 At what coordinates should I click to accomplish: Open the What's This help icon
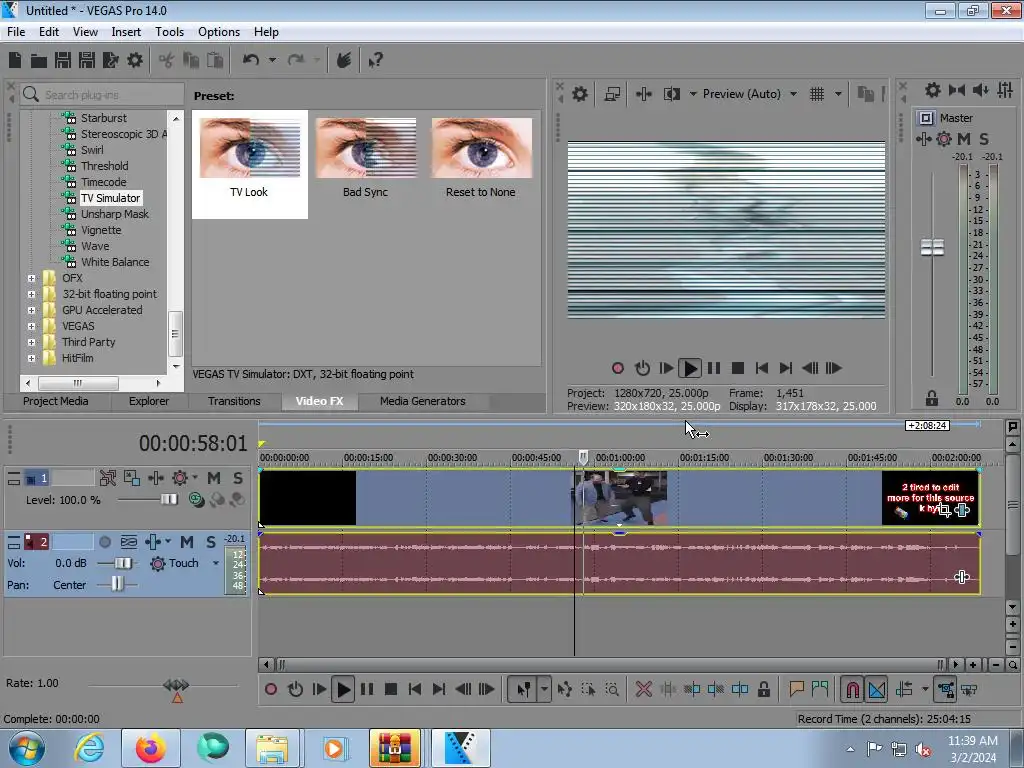coord(376,61)
